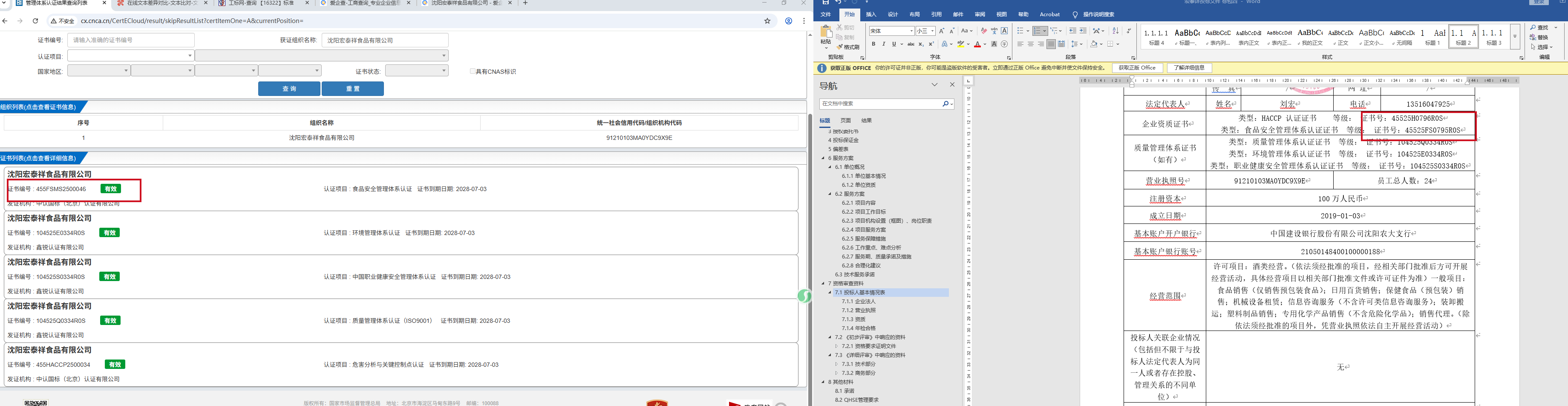Click the 了解详细信息 button
Image resolution: width=1568 pixels, height=406 pixels.
click(x=1189, y=68)
